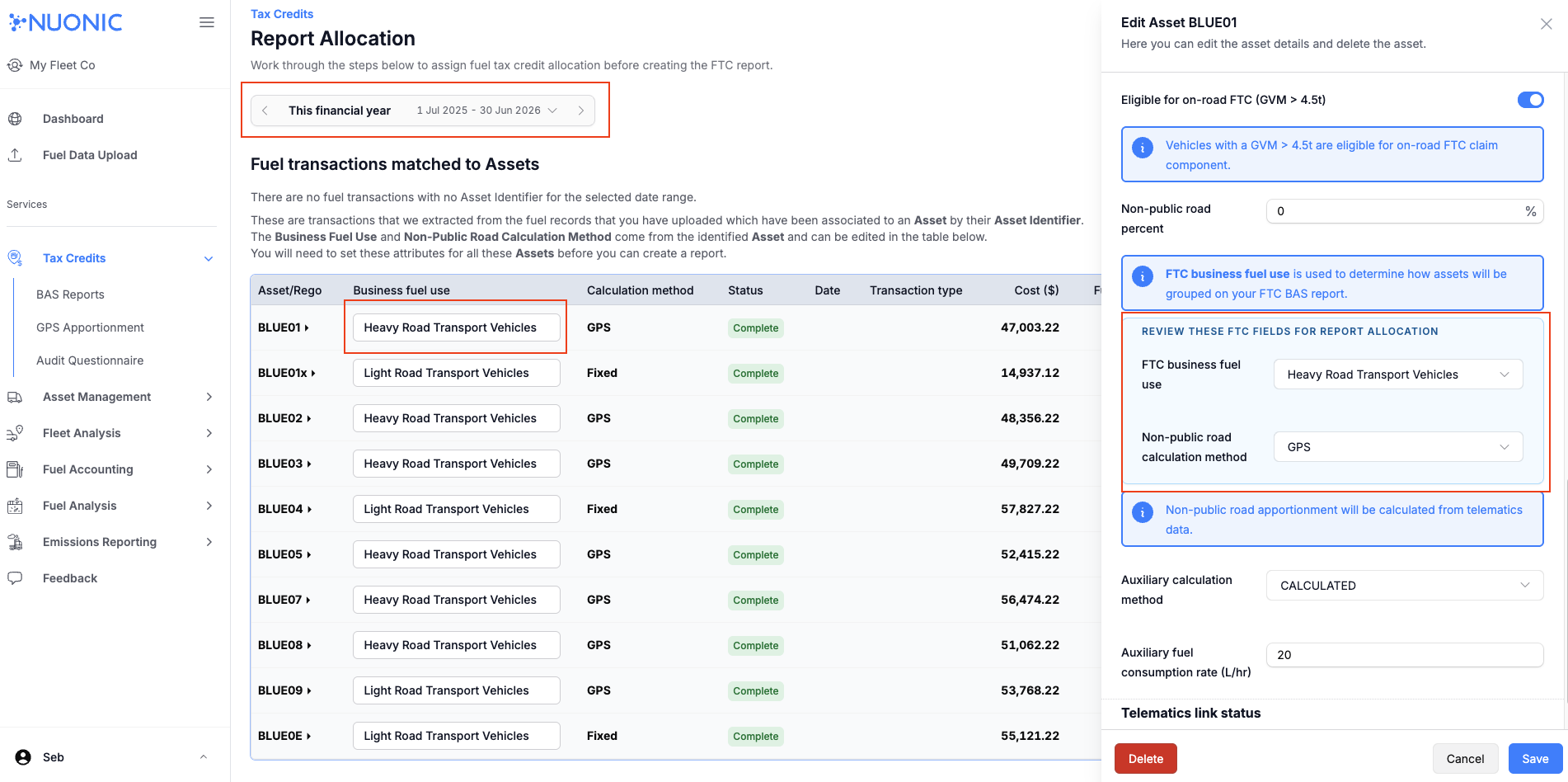
Task: Go to previous financial year arrow
Action: [265, 111]
